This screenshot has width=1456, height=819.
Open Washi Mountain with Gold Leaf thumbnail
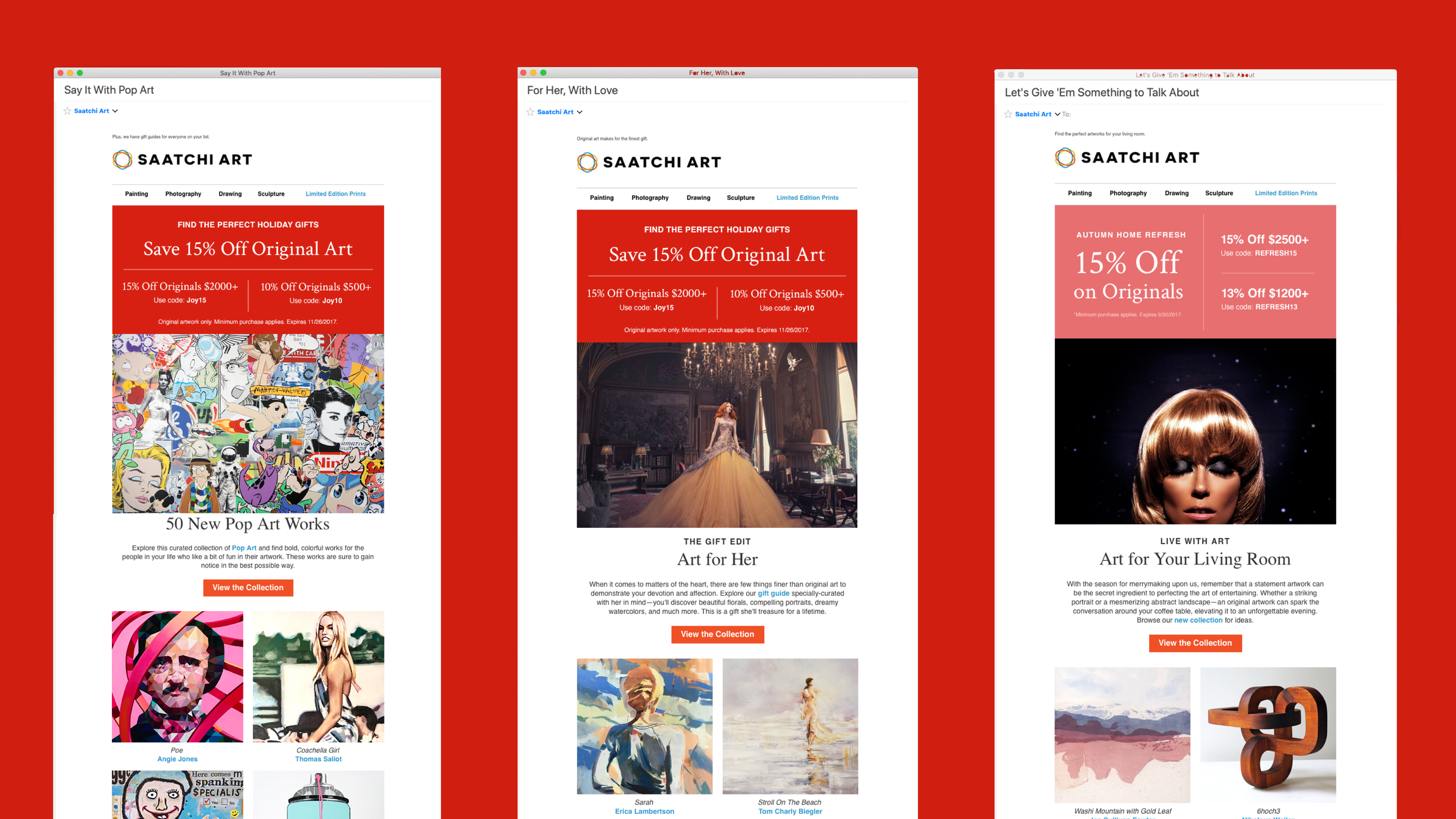[1122, 735]
